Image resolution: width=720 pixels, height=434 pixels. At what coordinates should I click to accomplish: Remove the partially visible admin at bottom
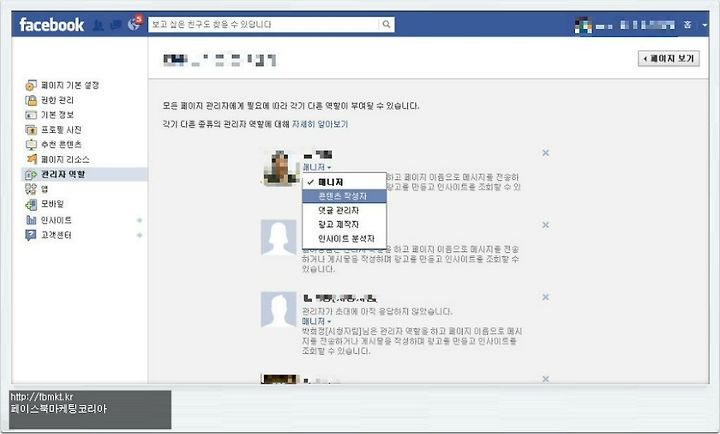(x=546, y=379)
